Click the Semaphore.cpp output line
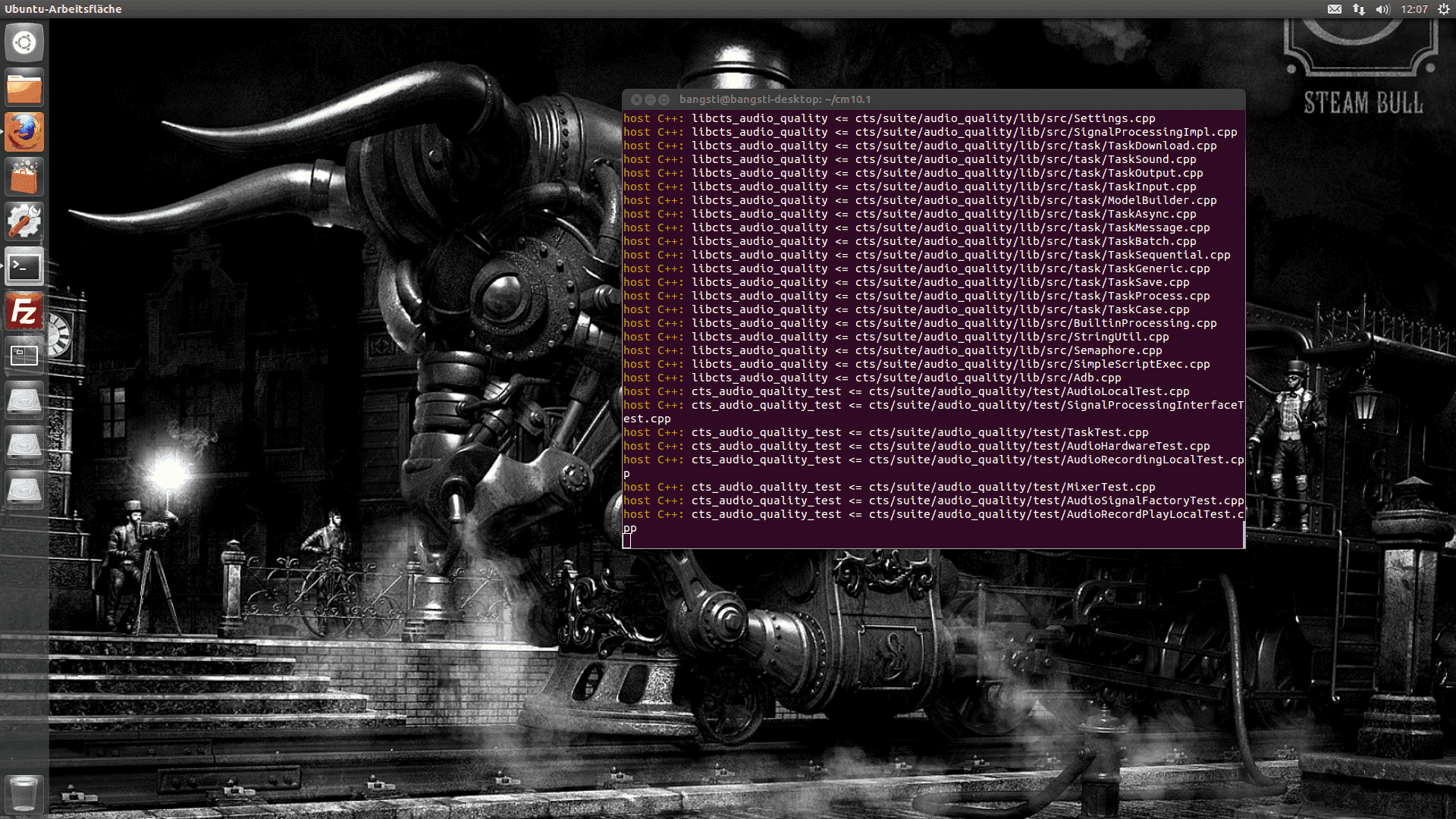 [893, 350]
